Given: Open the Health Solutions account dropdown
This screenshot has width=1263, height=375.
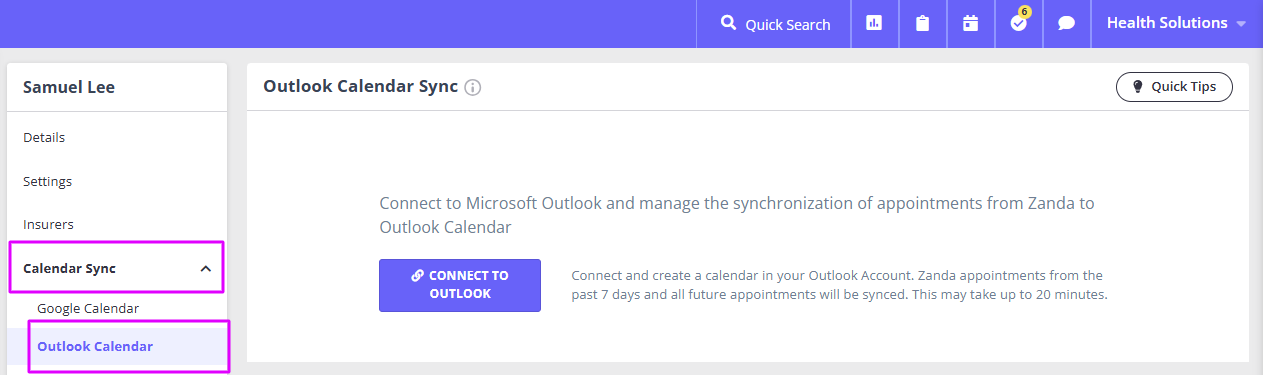Looking at the screenshot, I should (x=1176, y=23).
